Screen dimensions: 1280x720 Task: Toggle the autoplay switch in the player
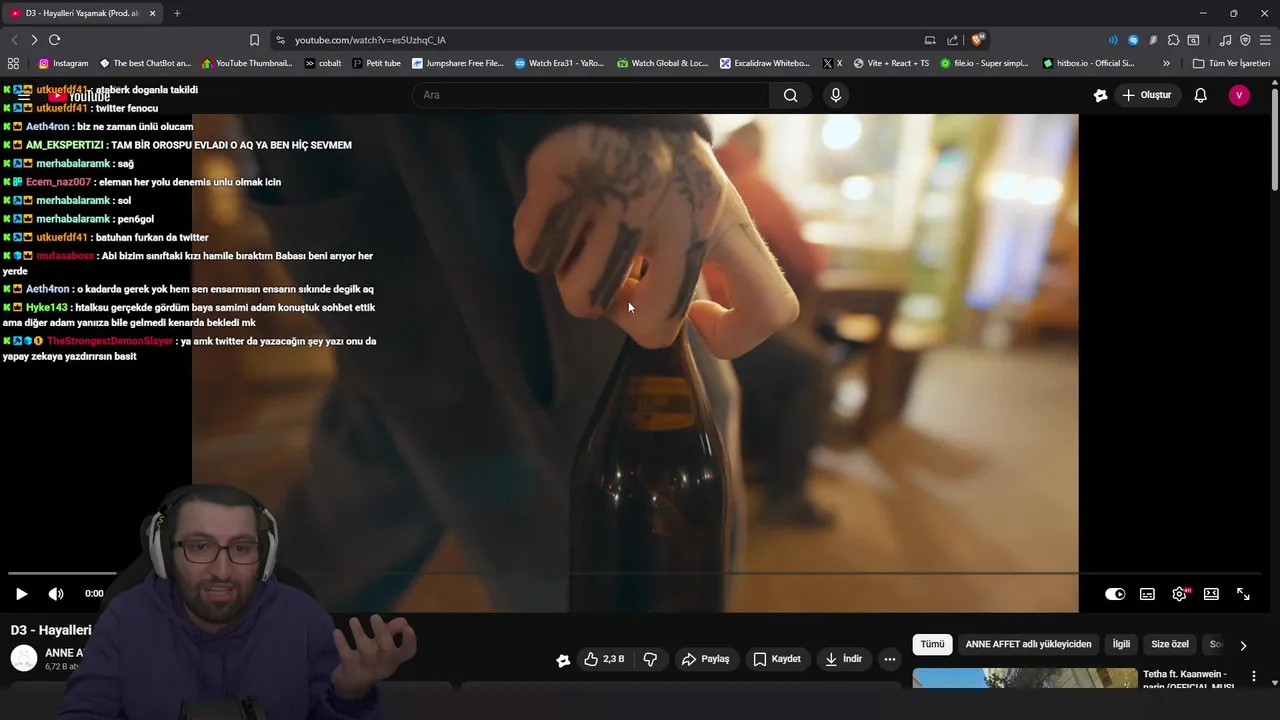(1115, 594)
